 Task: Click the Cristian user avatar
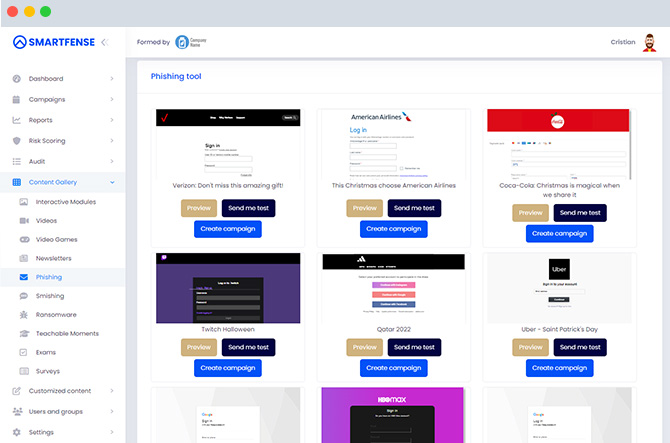(x=649, y=43)
